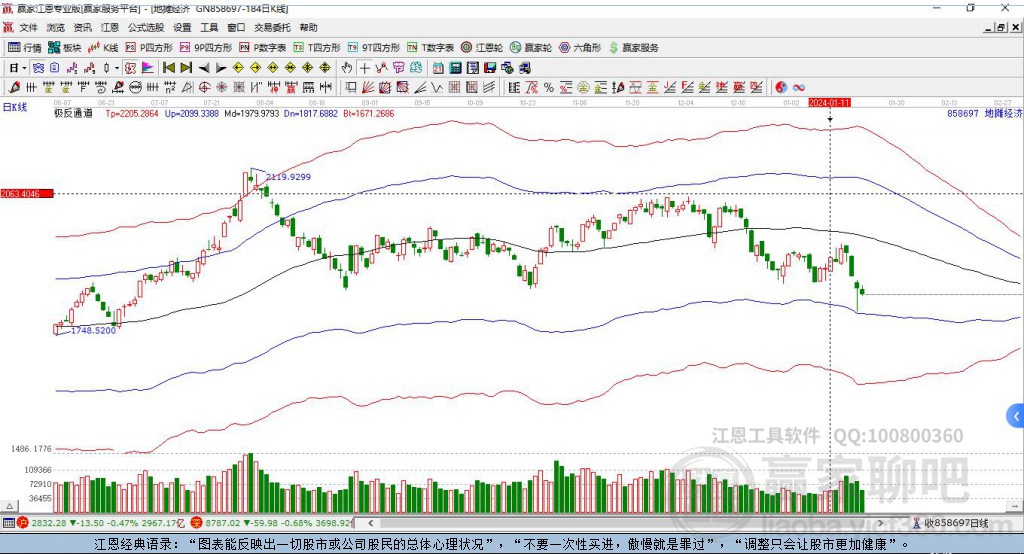Open the 文件 menu

coord(29,27)
